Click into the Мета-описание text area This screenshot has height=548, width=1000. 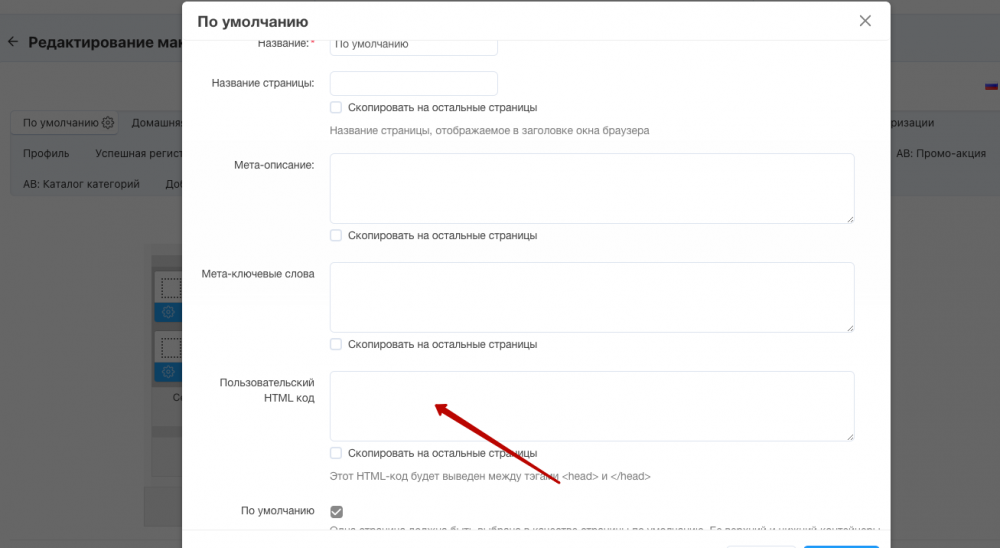coord(592,188)
